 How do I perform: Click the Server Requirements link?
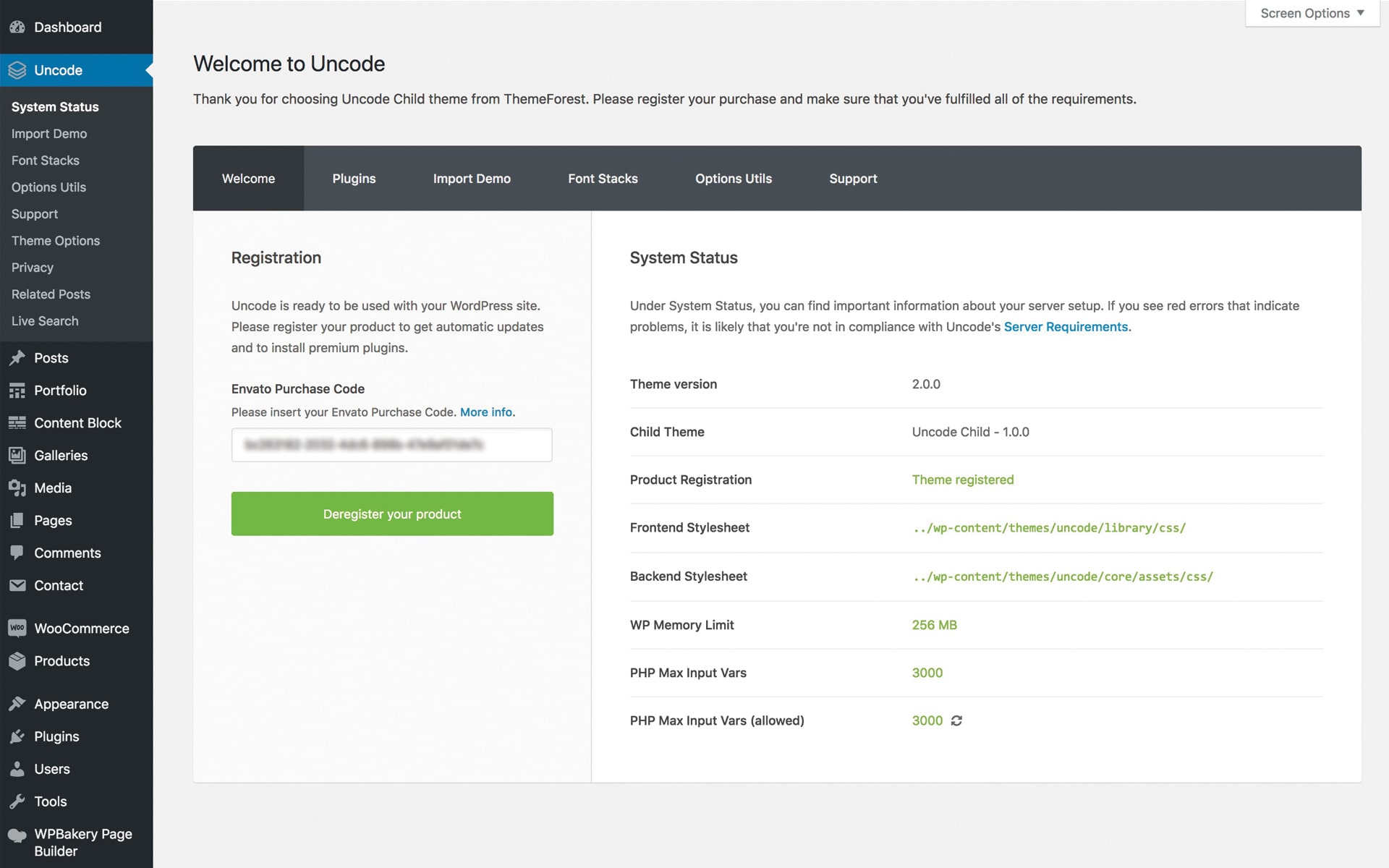(1065, 326)
